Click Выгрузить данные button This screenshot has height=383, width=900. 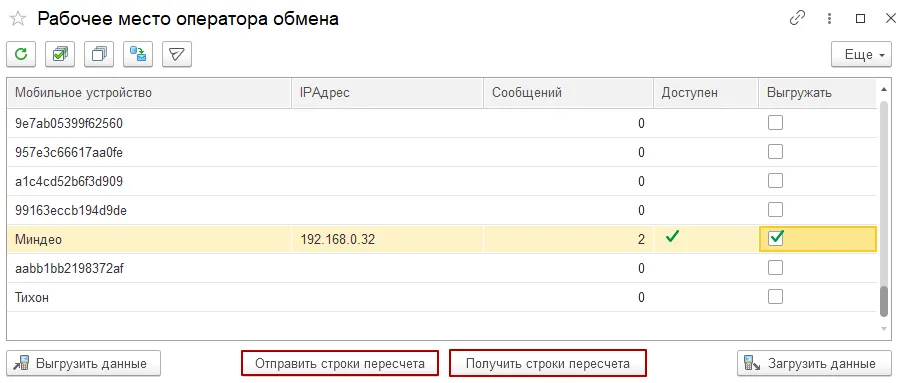84,363
